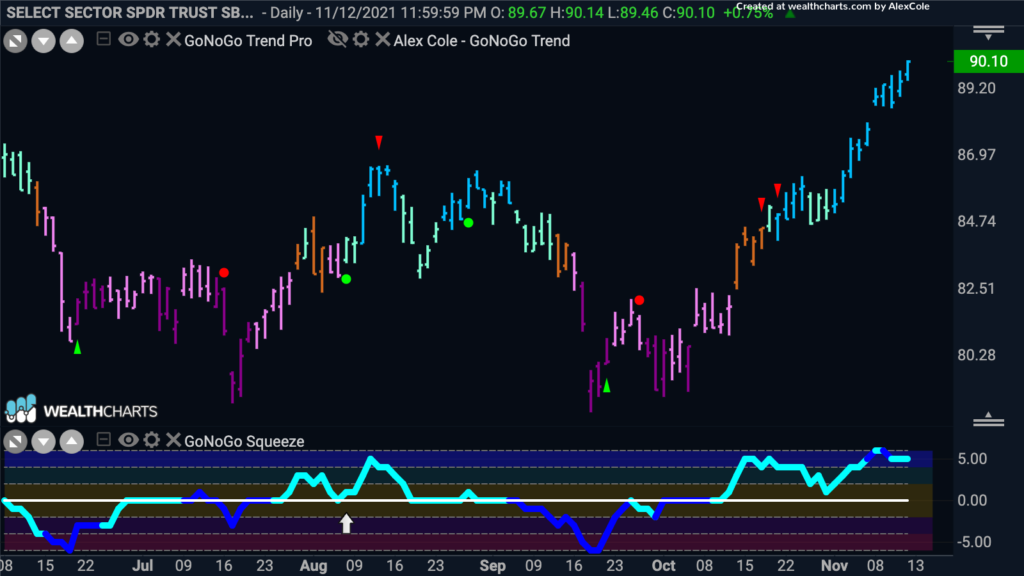Click the 13 date label on the time axis
Viewport: 1024px width, 576px height.
(x=916, y=566)
